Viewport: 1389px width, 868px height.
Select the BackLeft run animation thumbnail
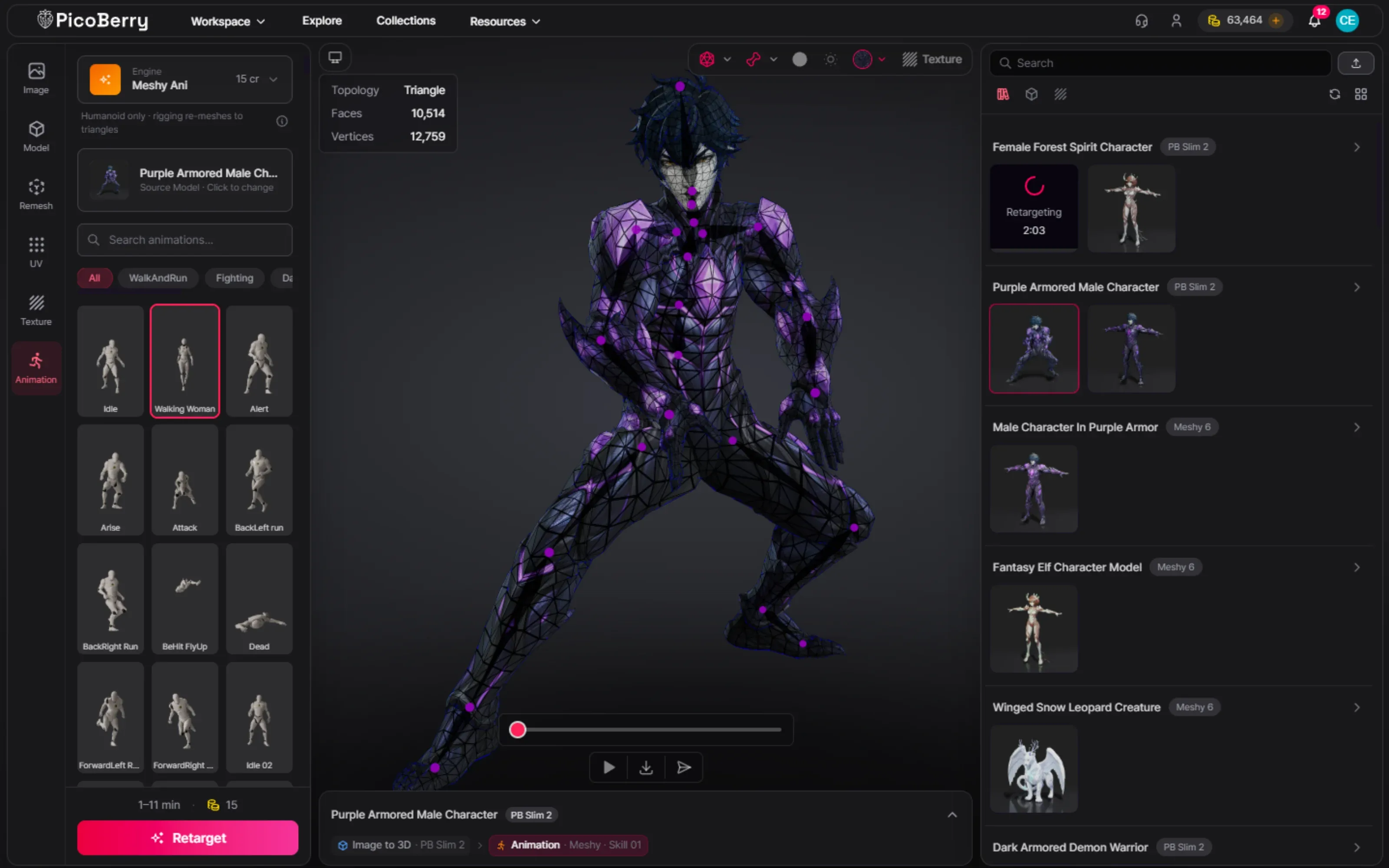(x=259, y=479)
